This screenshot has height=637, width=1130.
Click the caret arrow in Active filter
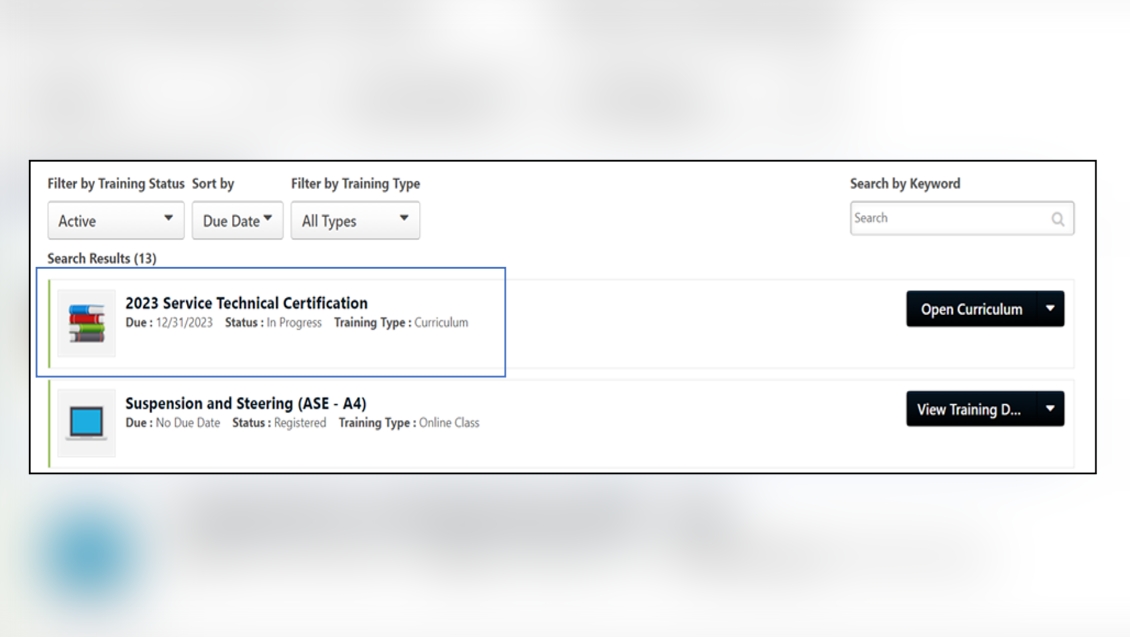click(x=168, y=219)
